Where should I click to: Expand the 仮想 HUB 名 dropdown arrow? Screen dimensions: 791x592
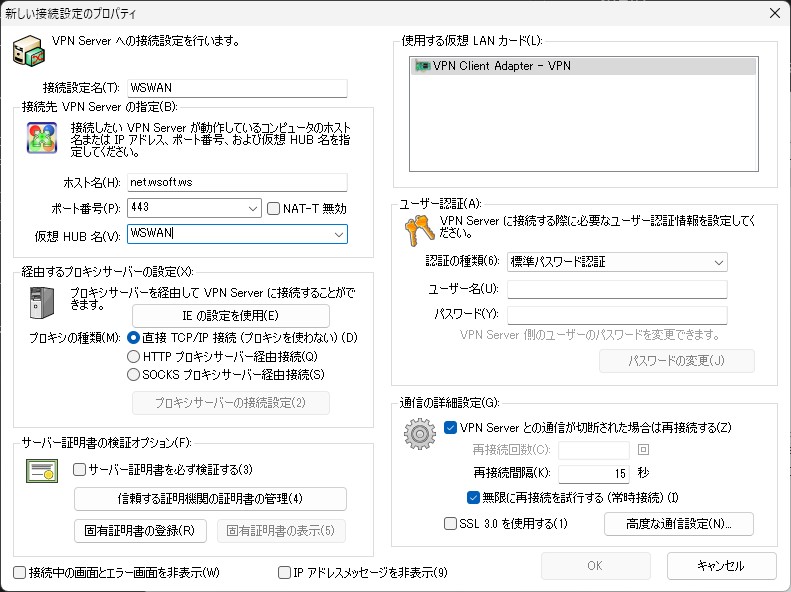tap(339, 234)
